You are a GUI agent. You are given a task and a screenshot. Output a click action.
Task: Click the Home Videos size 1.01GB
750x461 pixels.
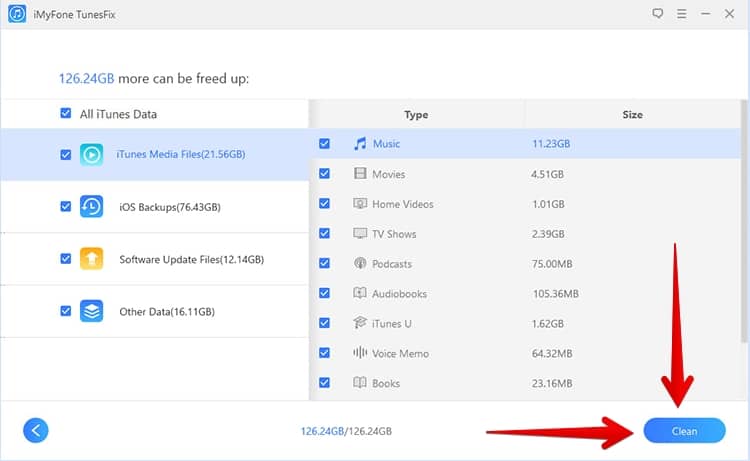coord(548,204)
